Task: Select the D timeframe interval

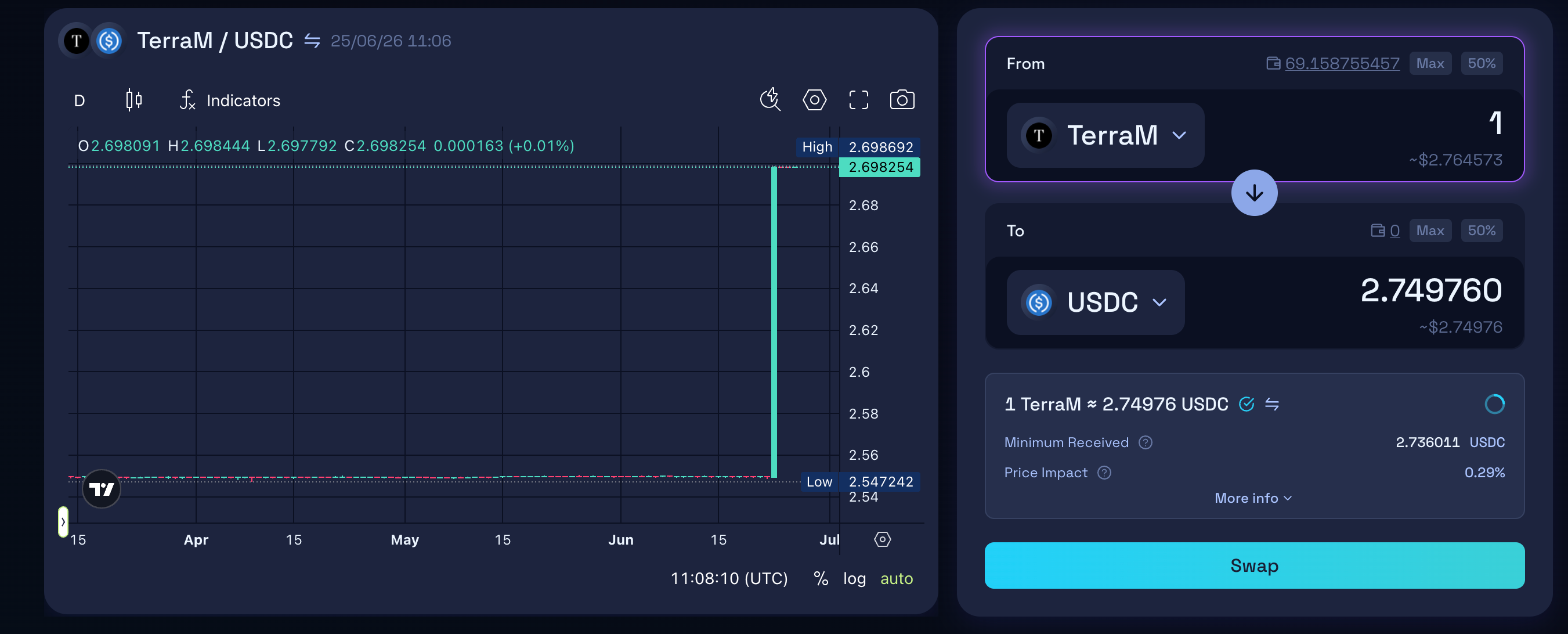Action: 79,100
